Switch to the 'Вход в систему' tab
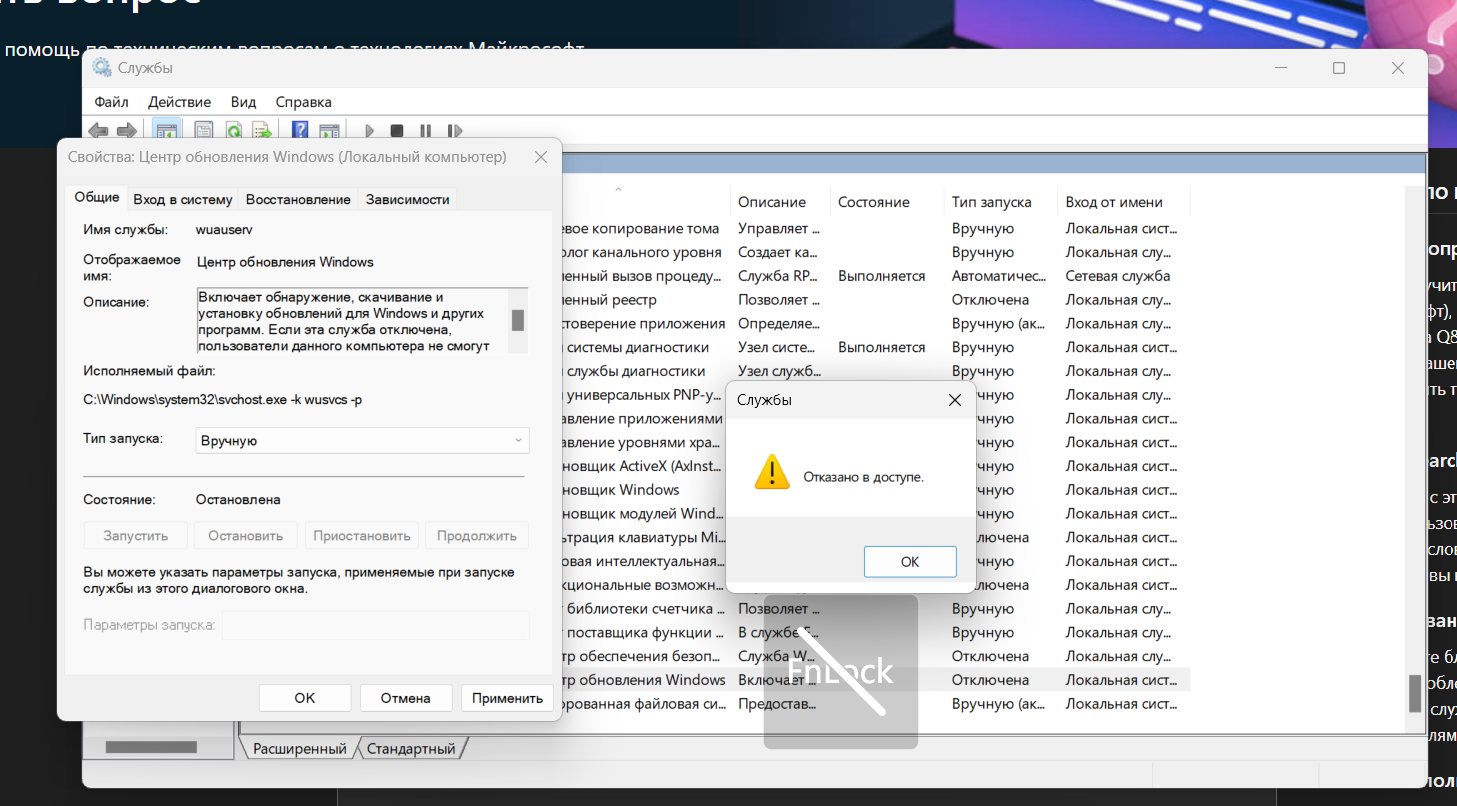This screenshot has width=1457, height=806. 183,199
